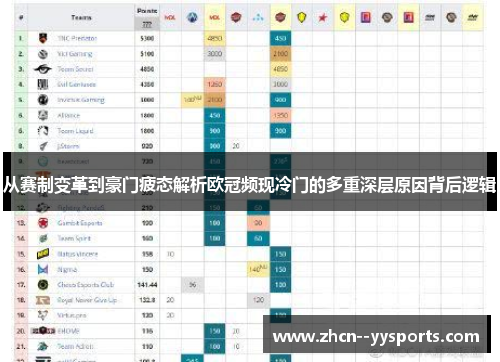500x362 pixels.
Task: Click the Team Adroit logo
Action: [x=43, y=346]
